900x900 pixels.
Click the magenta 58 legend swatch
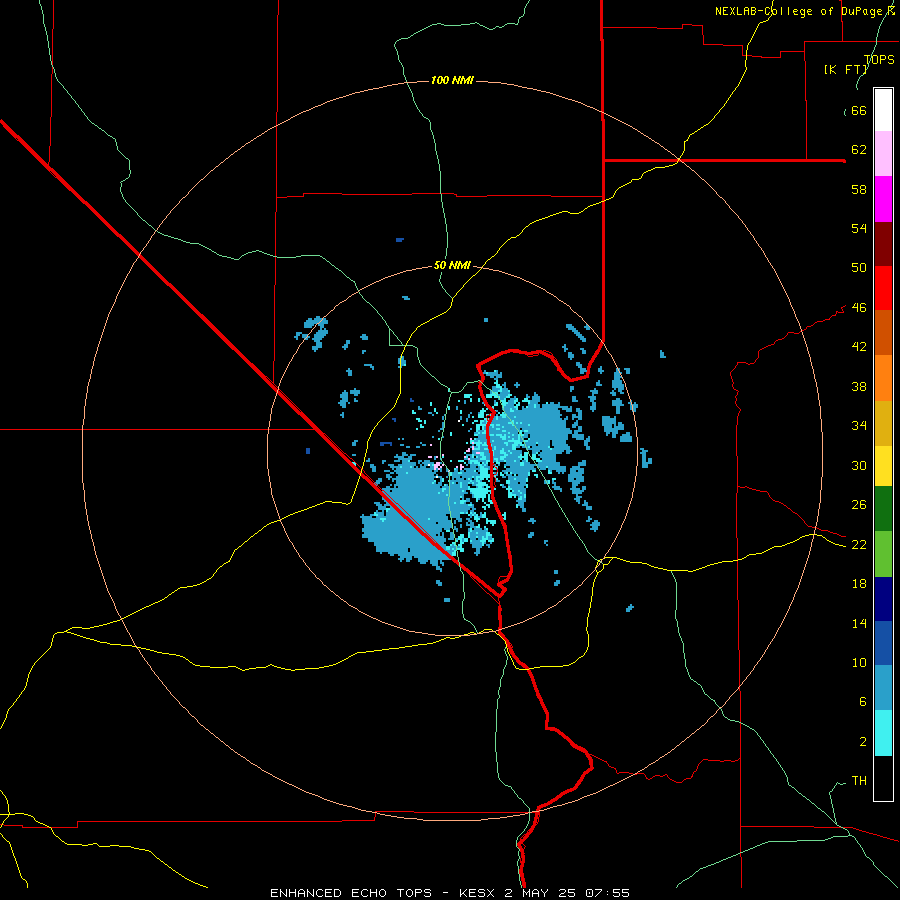883,199
